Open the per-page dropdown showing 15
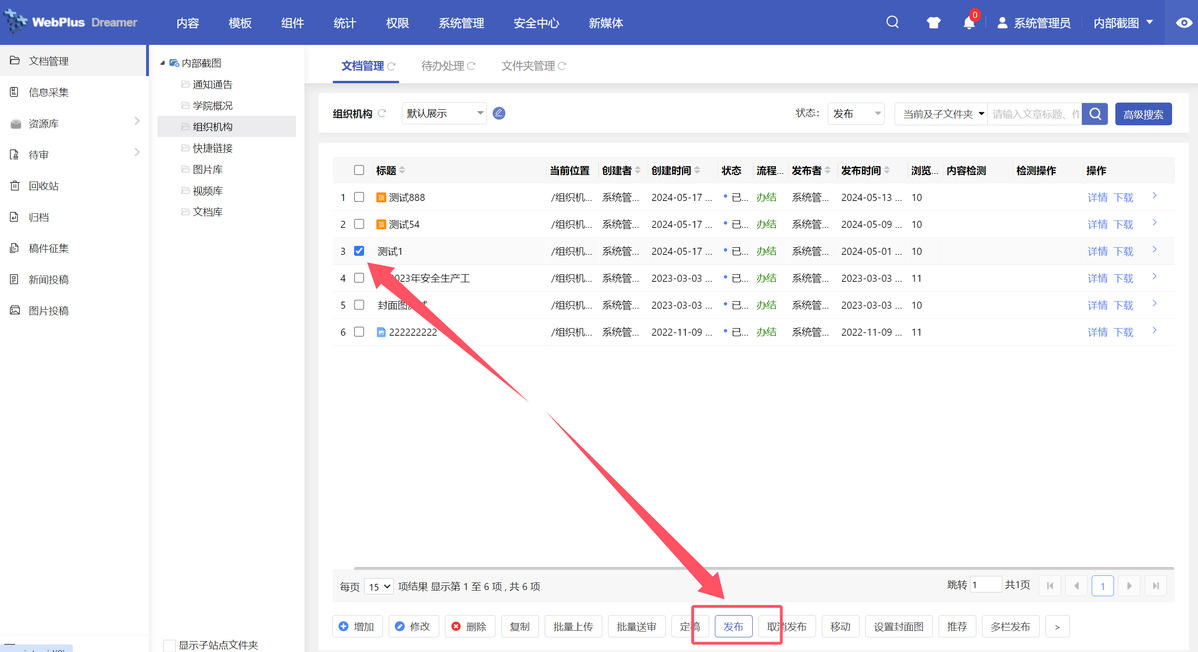1198x652 pixels. point(379,586)
